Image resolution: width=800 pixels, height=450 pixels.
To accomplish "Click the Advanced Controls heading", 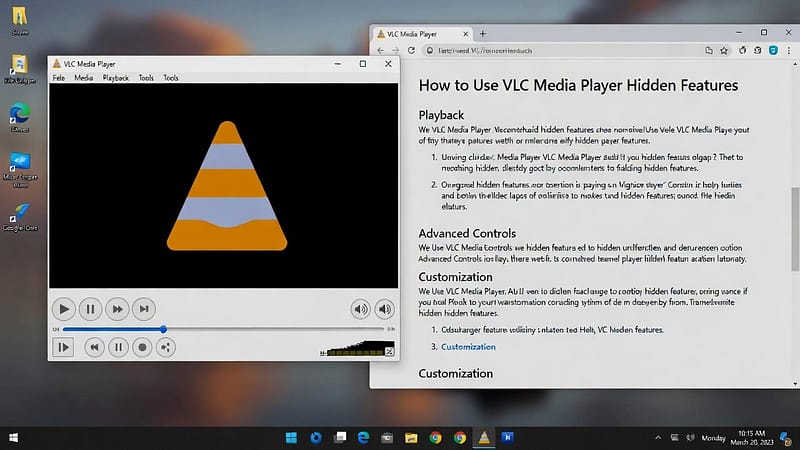I will [x=467, y=233].
